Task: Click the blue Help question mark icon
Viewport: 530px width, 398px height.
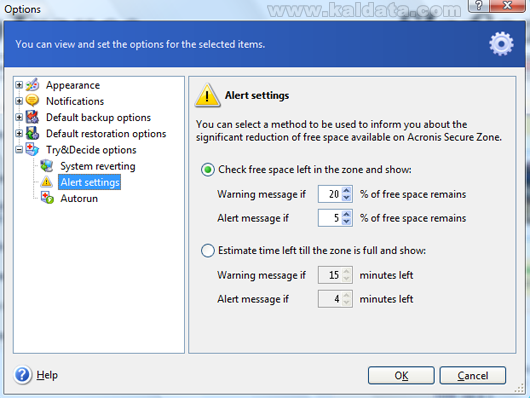Action: 22,375
